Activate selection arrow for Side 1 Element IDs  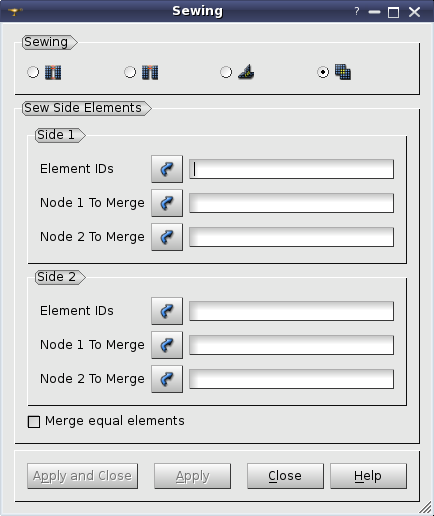[x=167, y=169]
